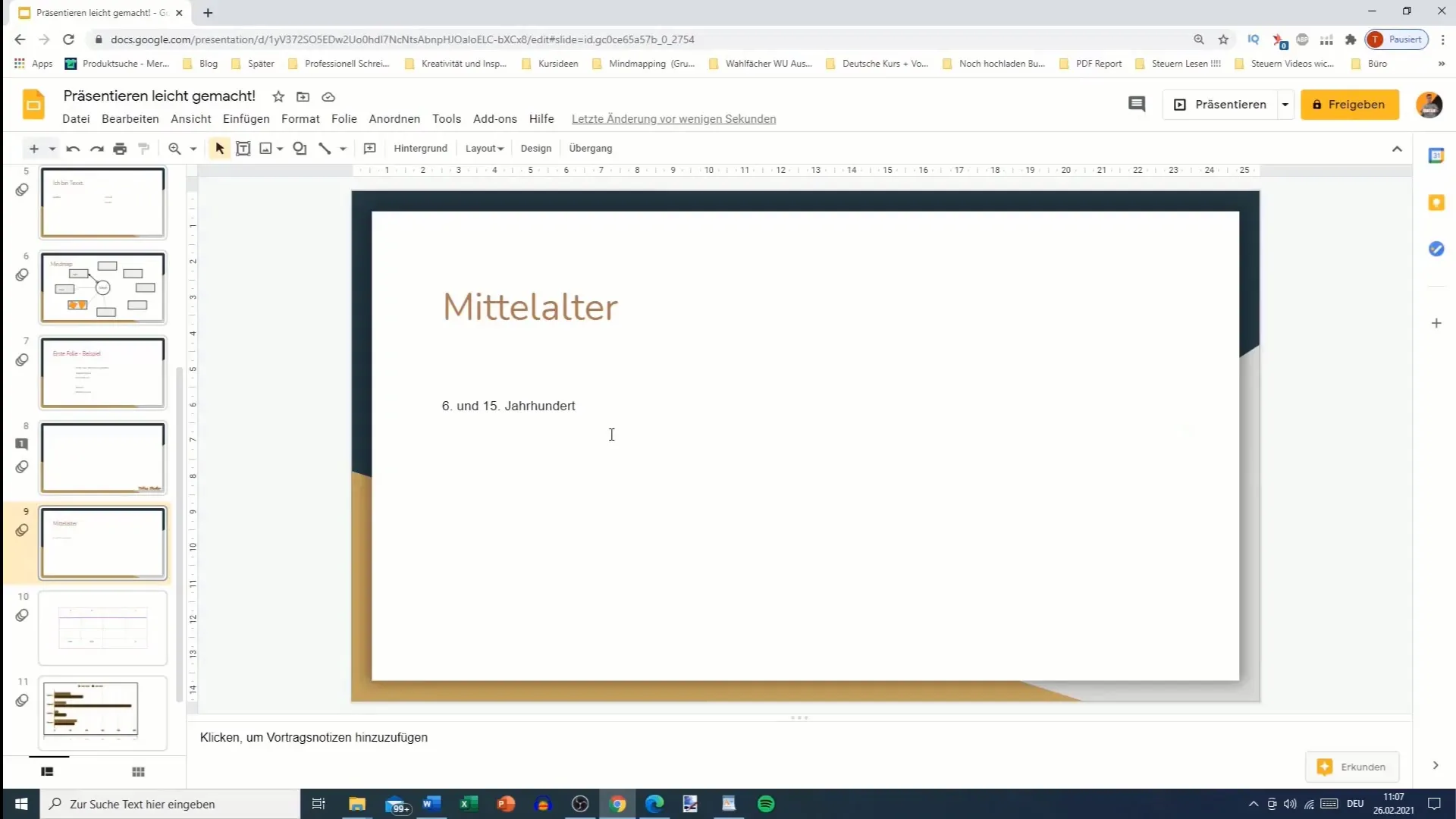Switch to grid view
1456x819 pixels.
(138, 772)
